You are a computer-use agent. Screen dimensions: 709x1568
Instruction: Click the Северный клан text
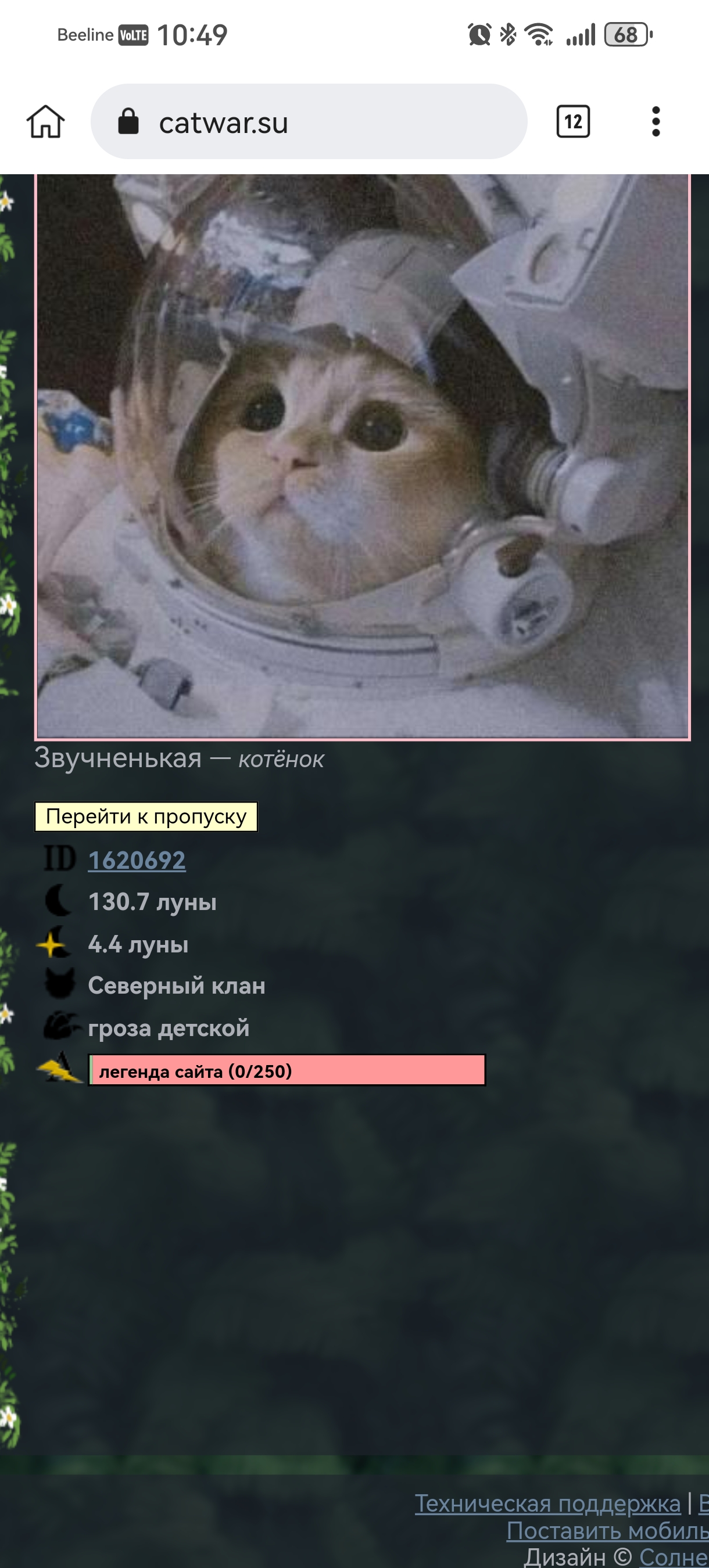pyautogui.click(x=177, y=985)
